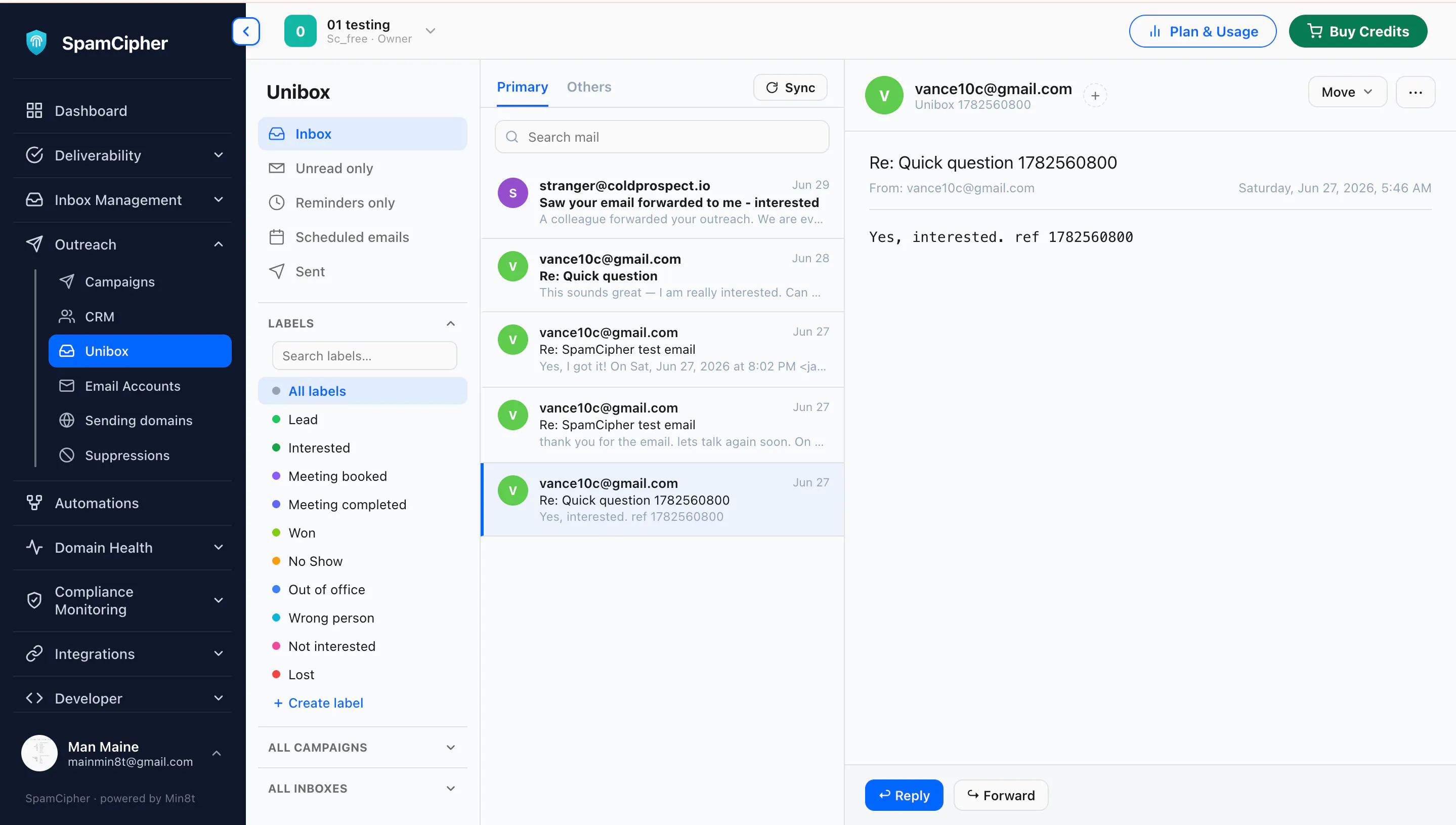Open the Sent folder
Viewport: 1456px width, 825px height.
pyautogui.click(x=362, y=271)
